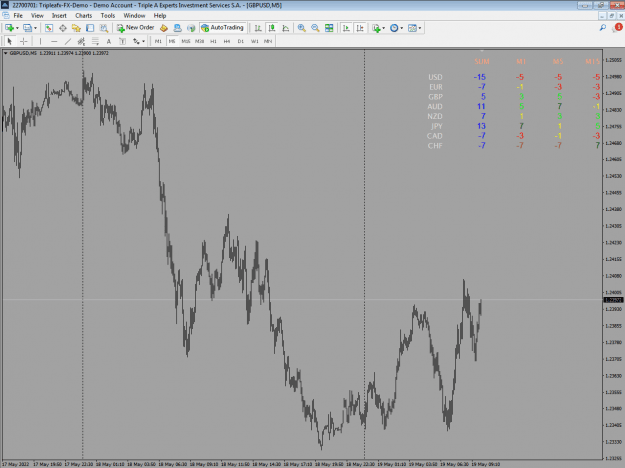The width and height of the screenshot is (625, 468).
Task: Switch to the M30 timeframe
Action: (x=199, y=41)
